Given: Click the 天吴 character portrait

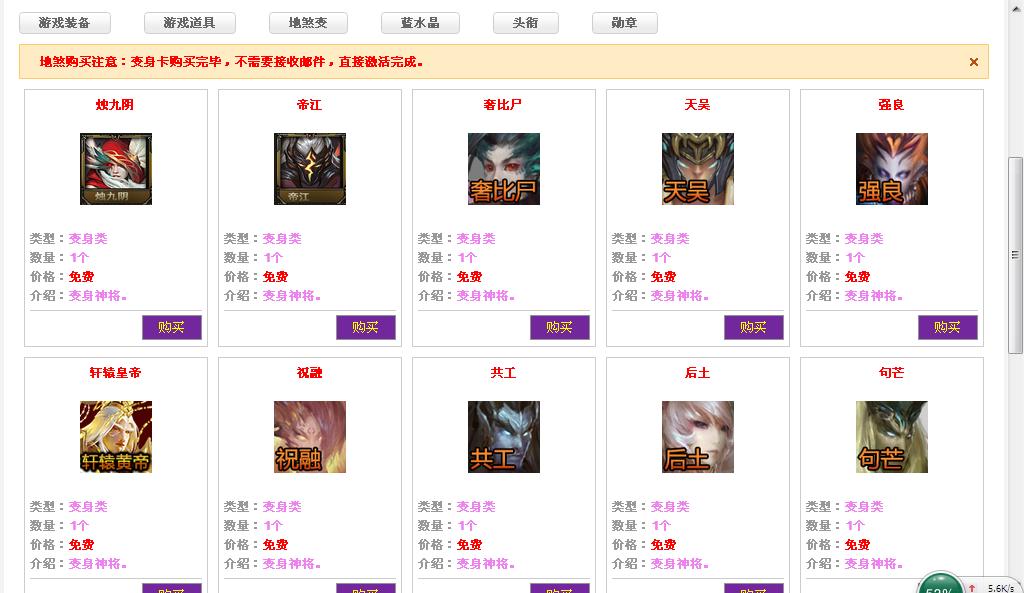Looking at the screenshot, I should click(x=697, y=169).
